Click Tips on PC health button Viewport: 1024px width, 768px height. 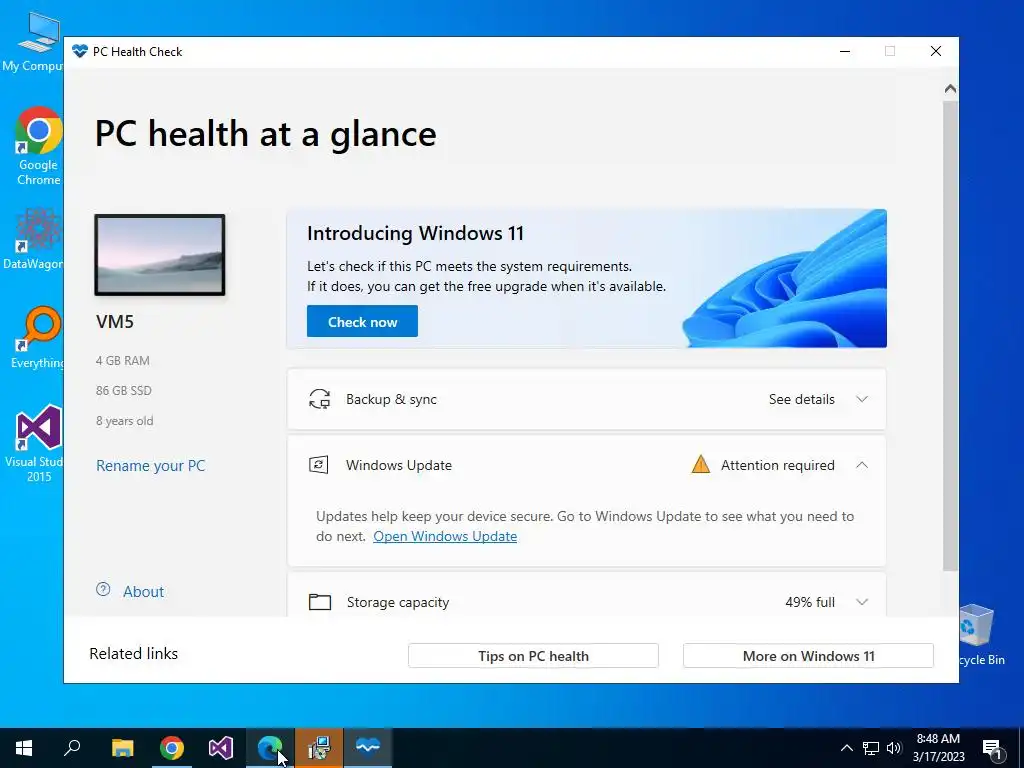(x=533, y=656)
